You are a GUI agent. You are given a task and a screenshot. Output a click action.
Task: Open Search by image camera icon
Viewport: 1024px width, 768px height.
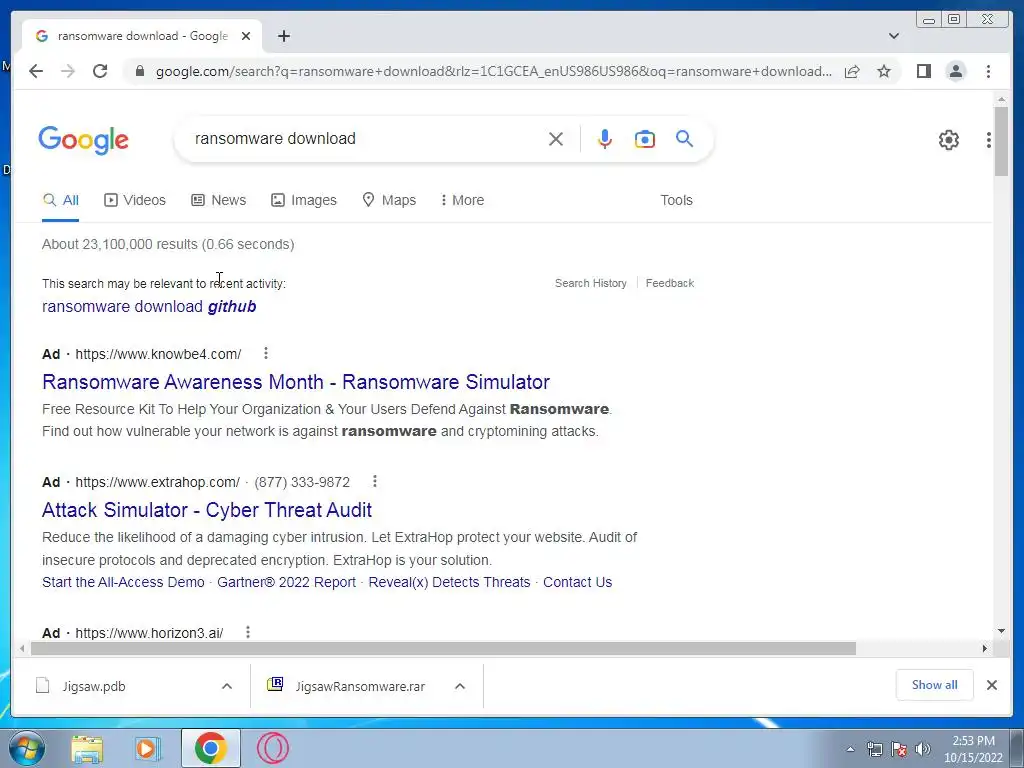click(x=645, y=139)
